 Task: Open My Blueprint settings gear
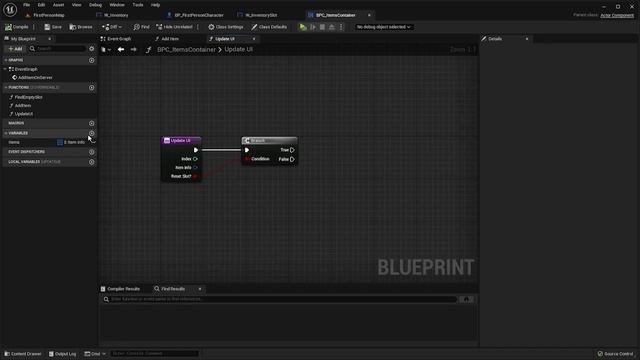point(92,49)
